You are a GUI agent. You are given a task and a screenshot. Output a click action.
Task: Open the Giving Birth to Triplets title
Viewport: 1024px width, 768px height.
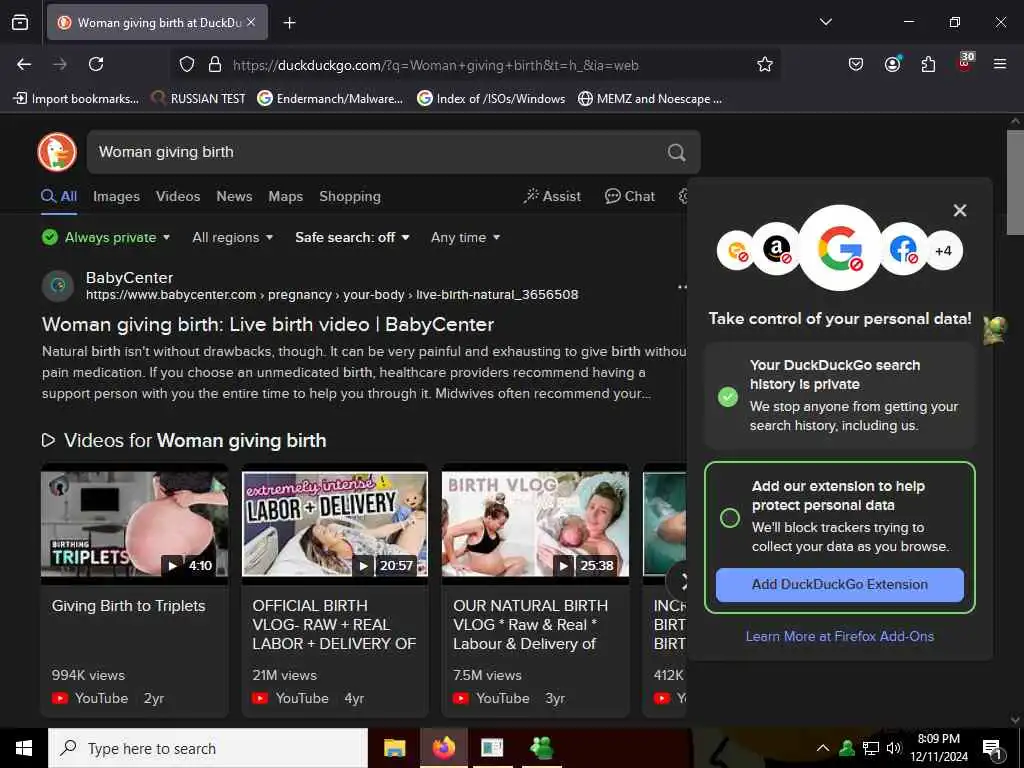click(x=128, y=606)
